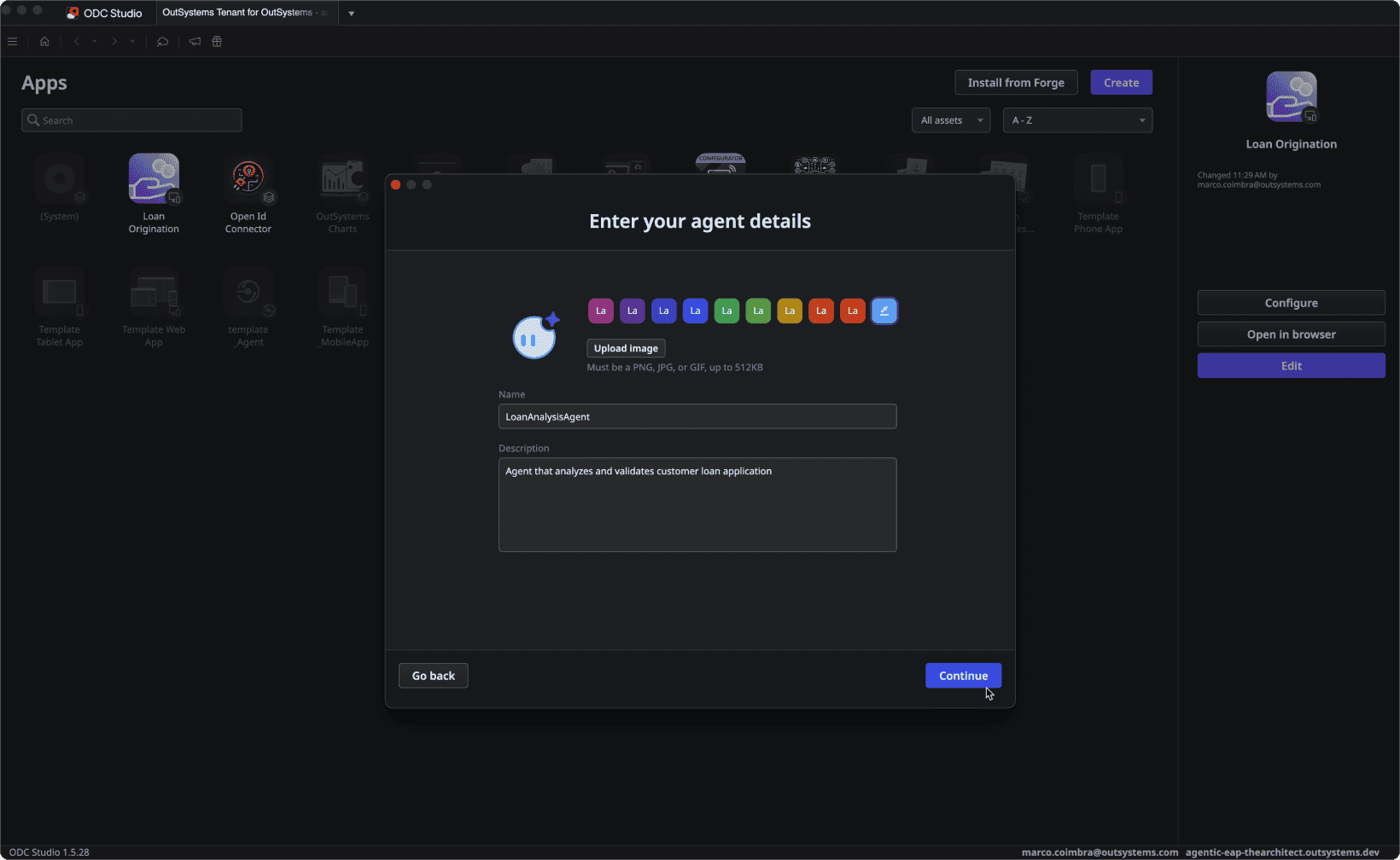The height and width of the screenshot is (860, 1400).
Task: Click the Home icon in the top toolbar
Action: (x=44, y=41)
